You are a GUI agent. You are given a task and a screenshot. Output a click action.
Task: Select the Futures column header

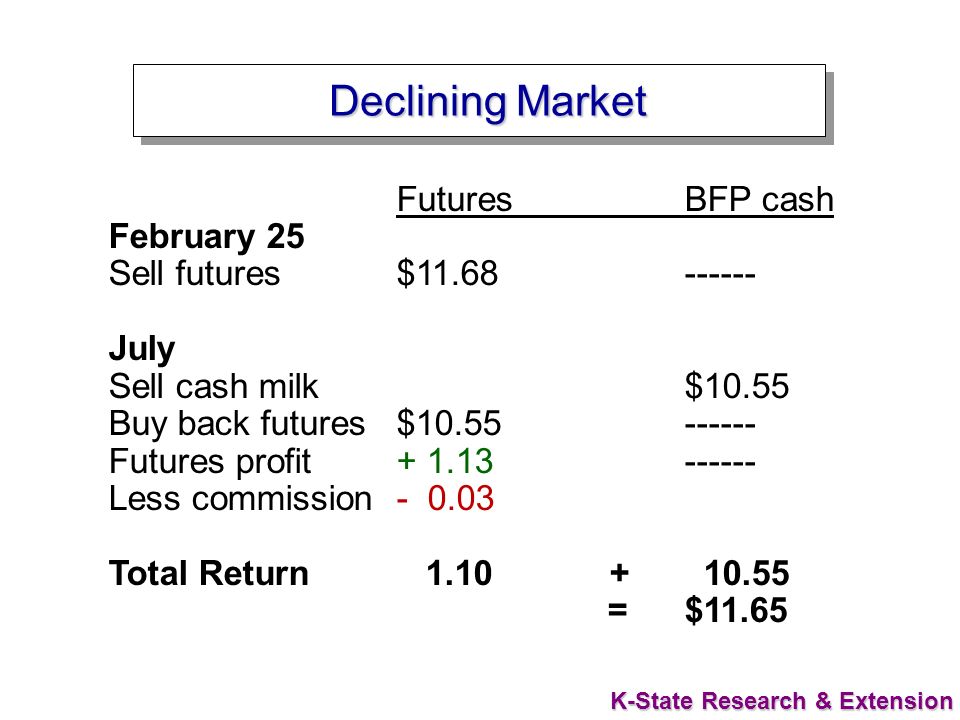tap(454, 200)
